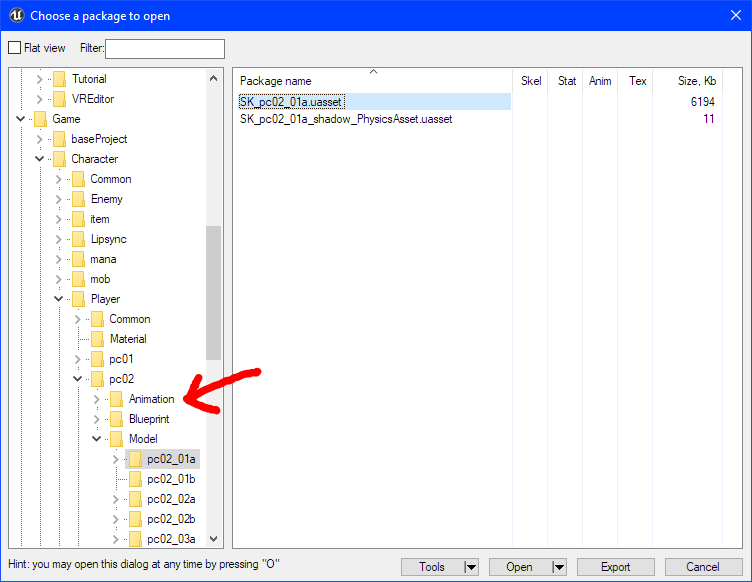Viewport: 752px width, 582px height.
Task: Select SK_pc02_01a.uasset package row
Action: click(x=374, y=102)
